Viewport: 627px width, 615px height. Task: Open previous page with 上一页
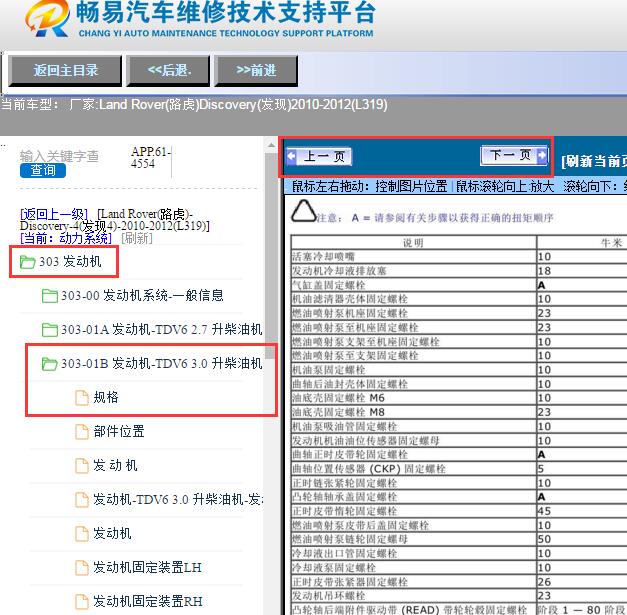click(x=319, y=156)
